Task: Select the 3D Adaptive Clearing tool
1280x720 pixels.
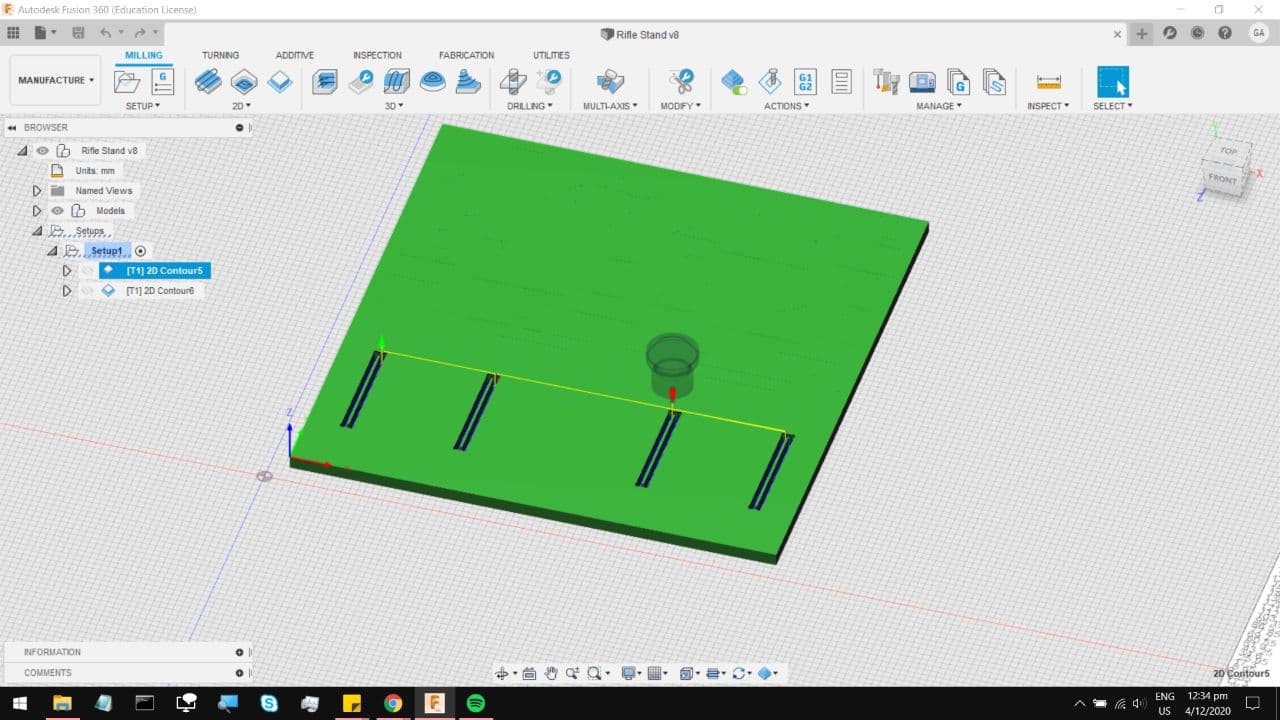Action: (x=325, y=81)
